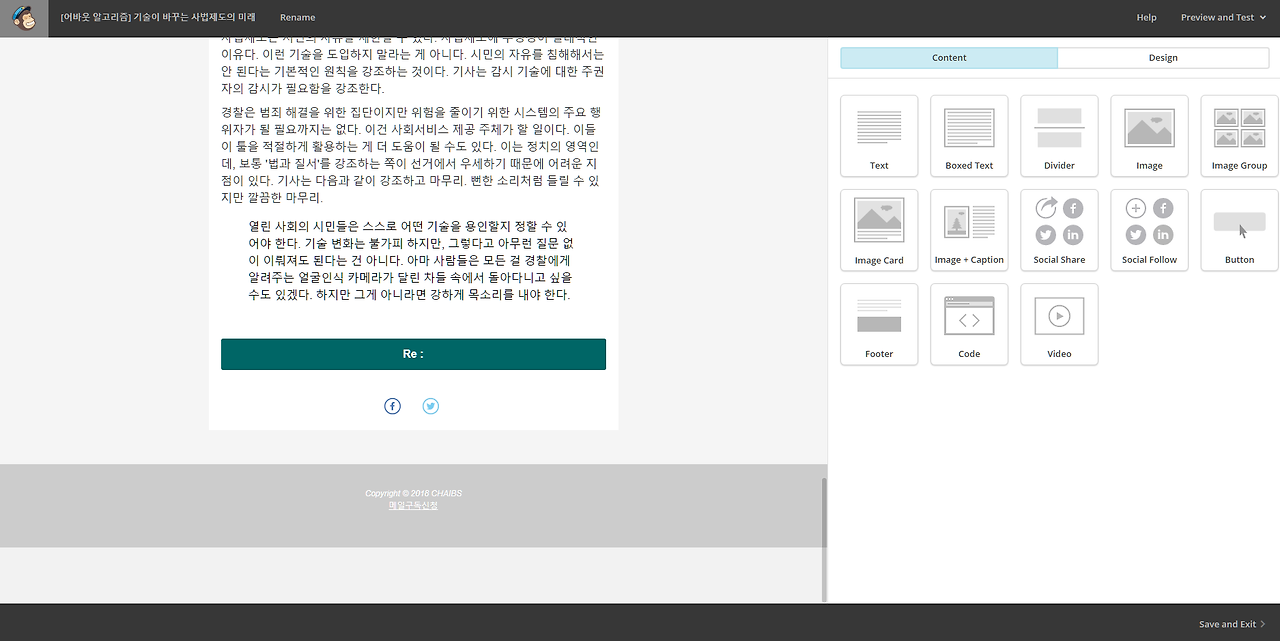This screenshot has height=641, width=1280.
Task: Click the Mailchimp monkey logo
Action: pos(24,18)
